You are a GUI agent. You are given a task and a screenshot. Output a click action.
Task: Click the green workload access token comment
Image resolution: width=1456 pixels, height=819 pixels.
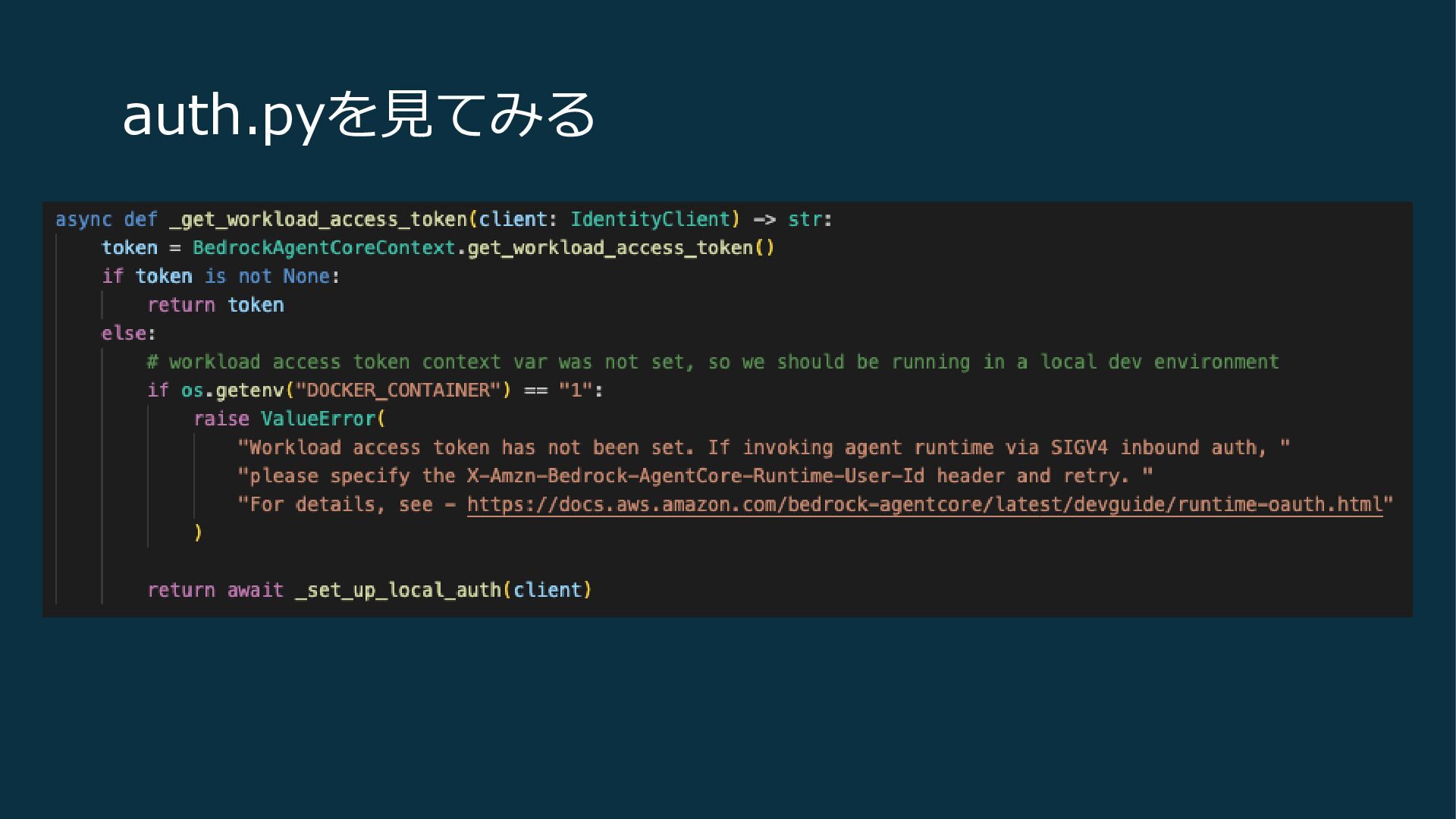click(713, 362)
